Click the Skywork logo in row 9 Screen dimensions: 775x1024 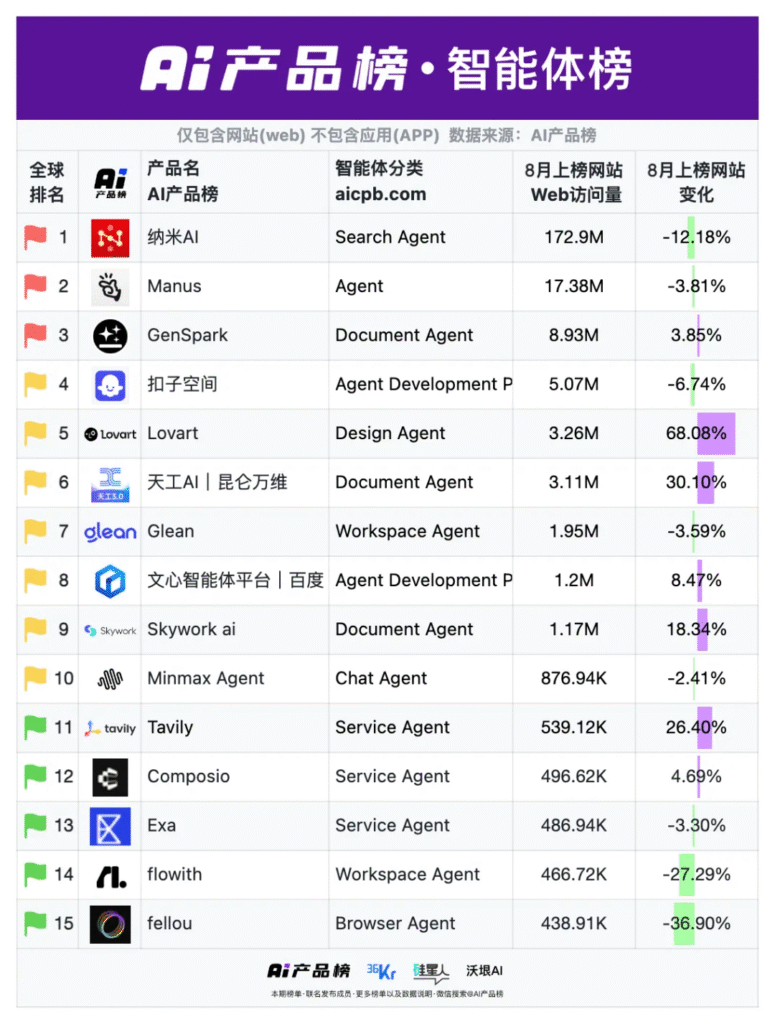point(110,630)
